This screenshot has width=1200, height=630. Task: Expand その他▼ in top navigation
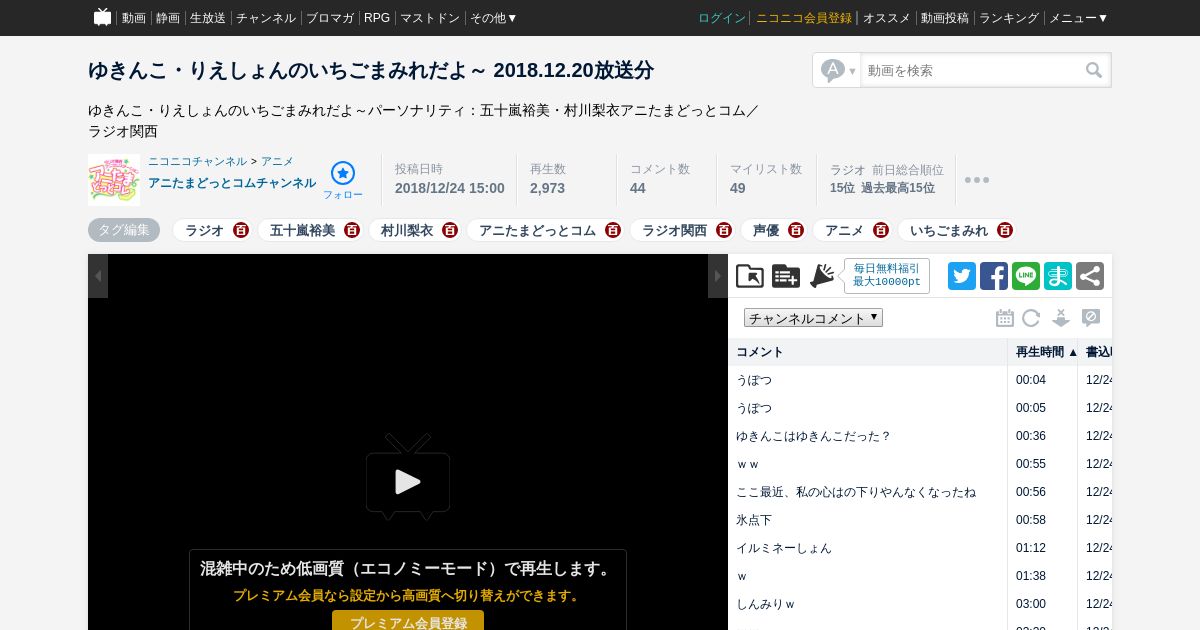[x=493, y=18]
